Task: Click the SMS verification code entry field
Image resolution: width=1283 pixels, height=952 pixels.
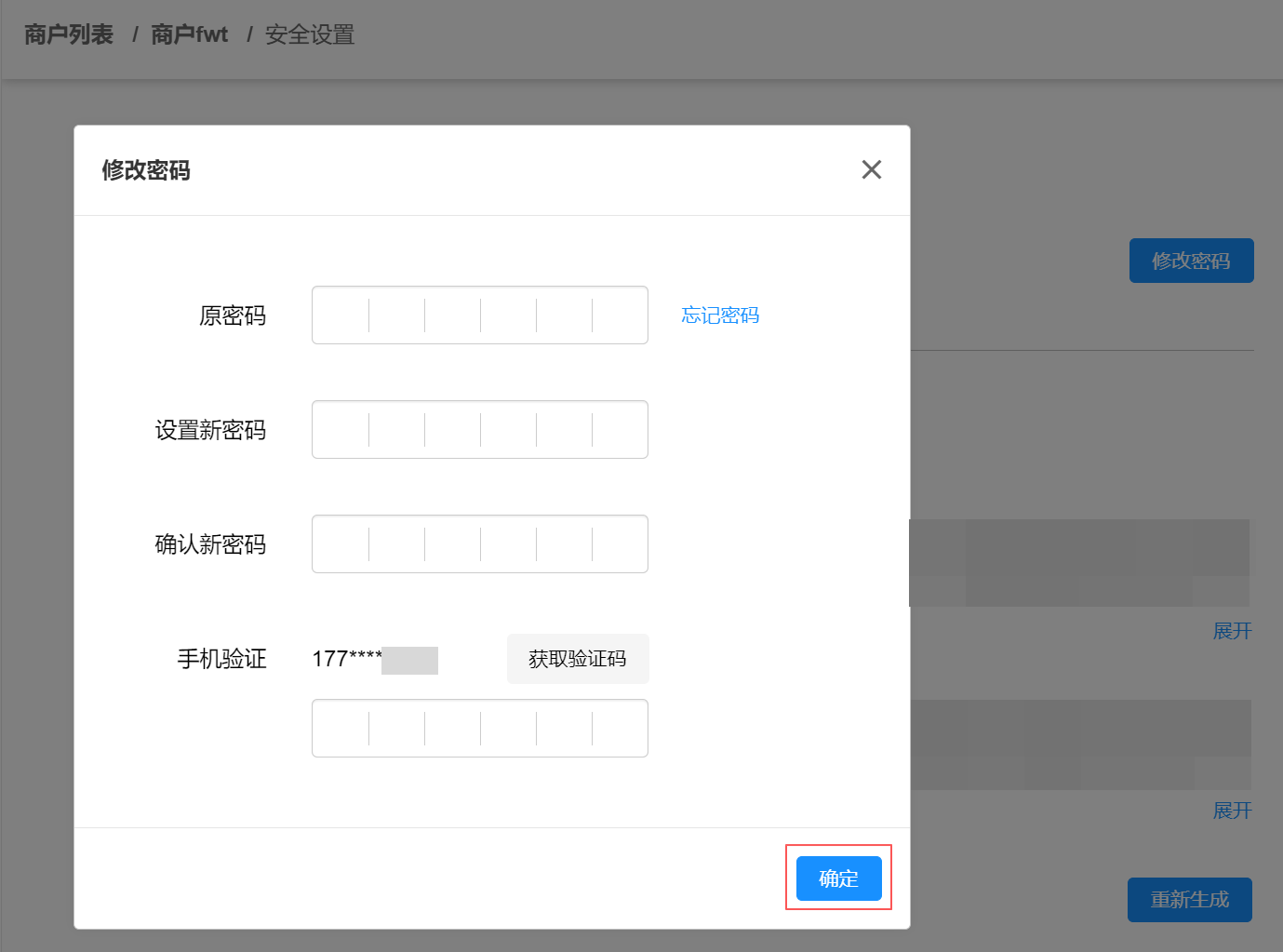Action: [x=479, y=728]
